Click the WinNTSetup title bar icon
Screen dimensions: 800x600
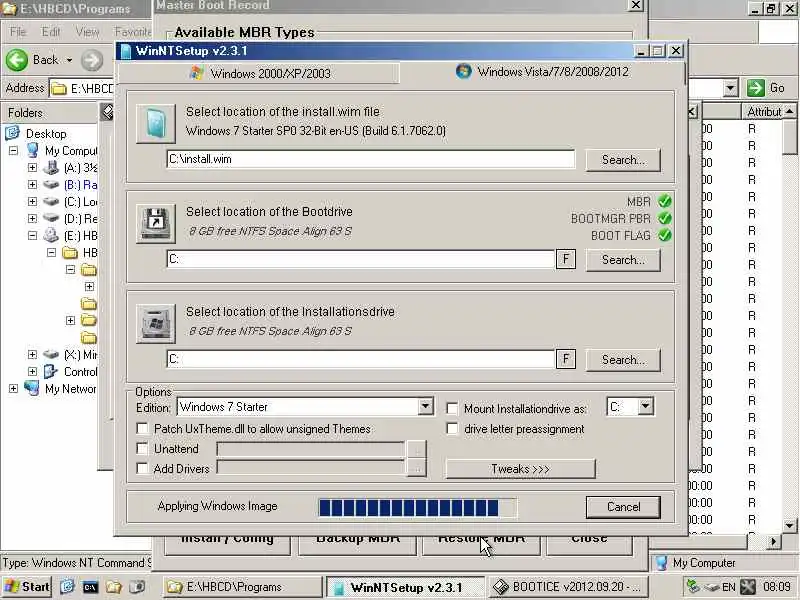click(126, 51)
